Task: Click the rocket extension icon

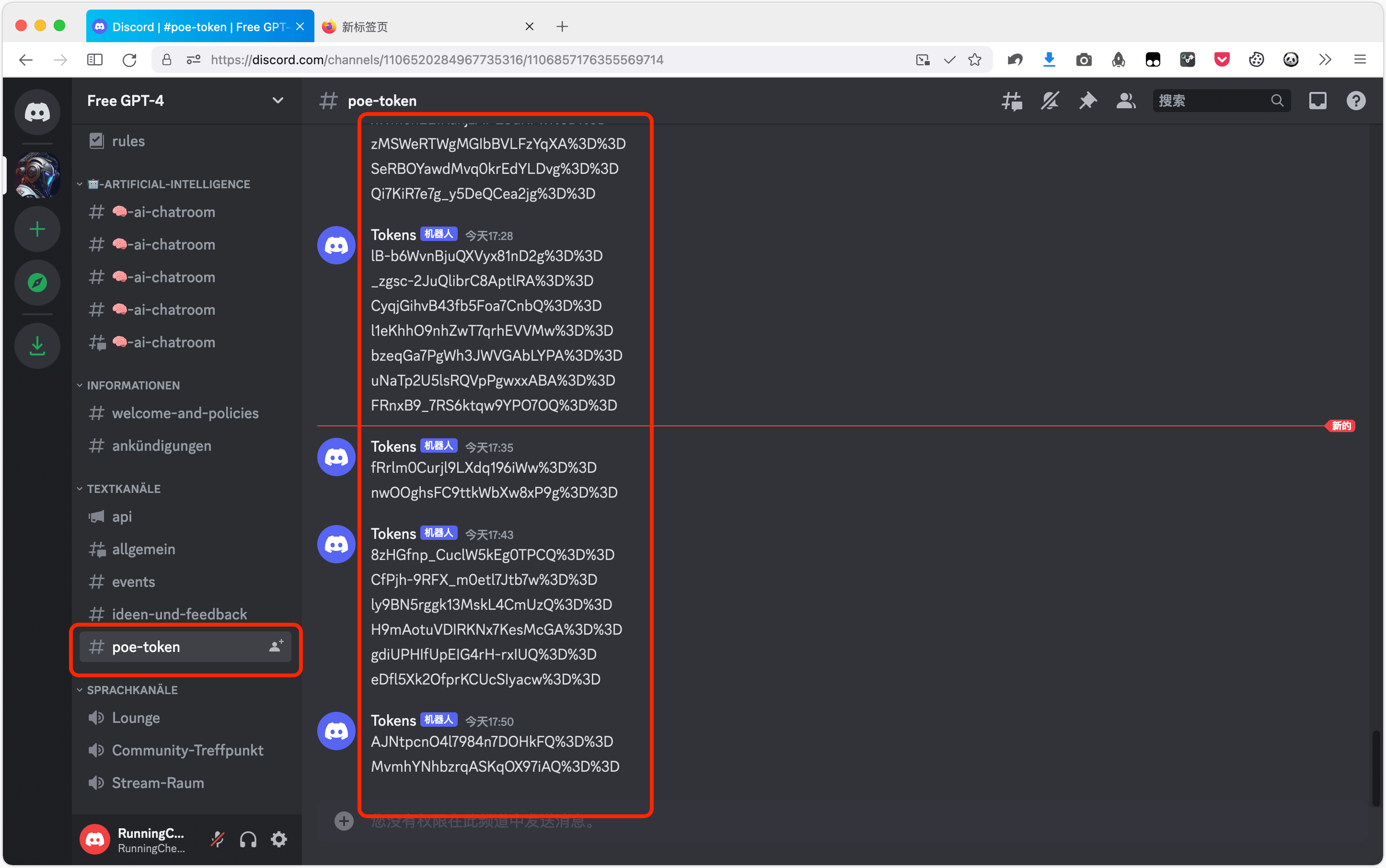Action: (x=1118, y=60)
